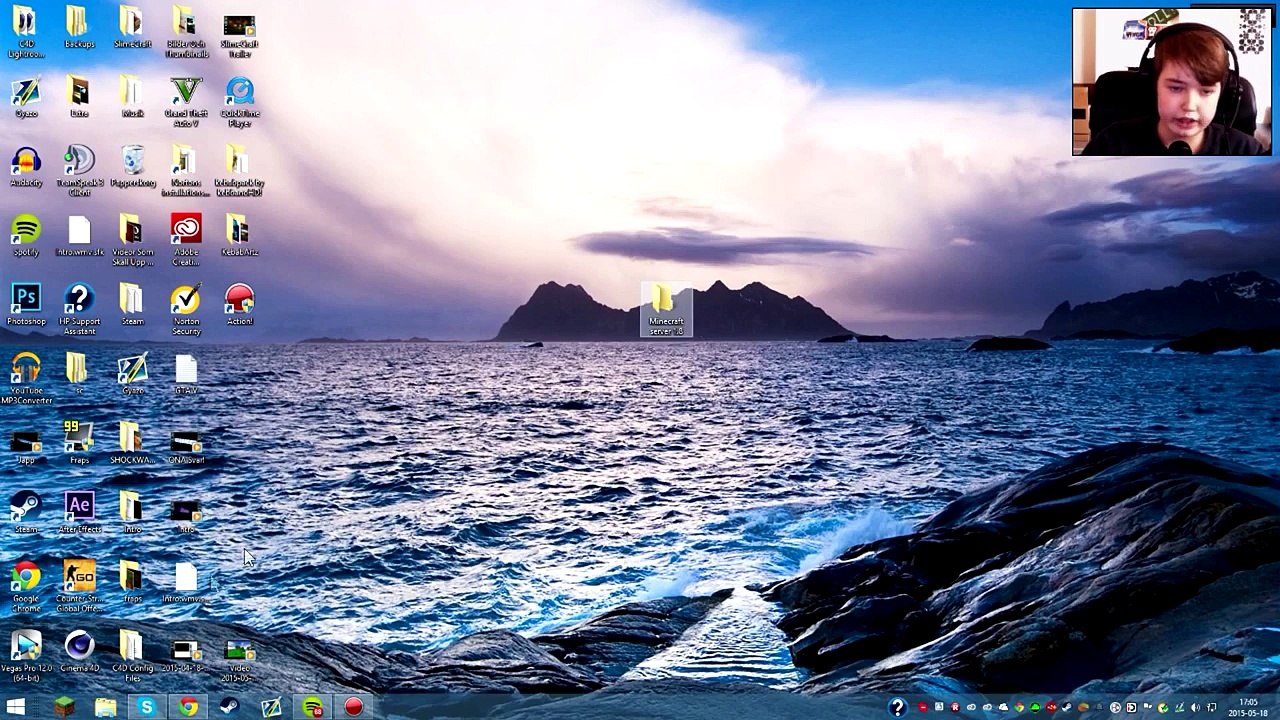Viewport: 1280px width, 720px height.
Task: Select the Google Chrome desktop shortcut
Action: [26, 586]
